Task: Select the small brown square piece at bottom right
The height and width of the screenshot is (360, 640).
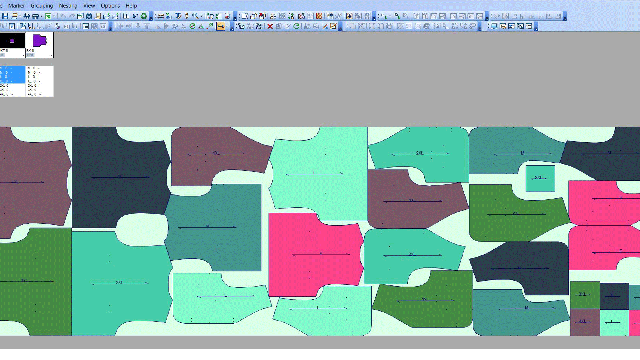Action: click(584, 322)
